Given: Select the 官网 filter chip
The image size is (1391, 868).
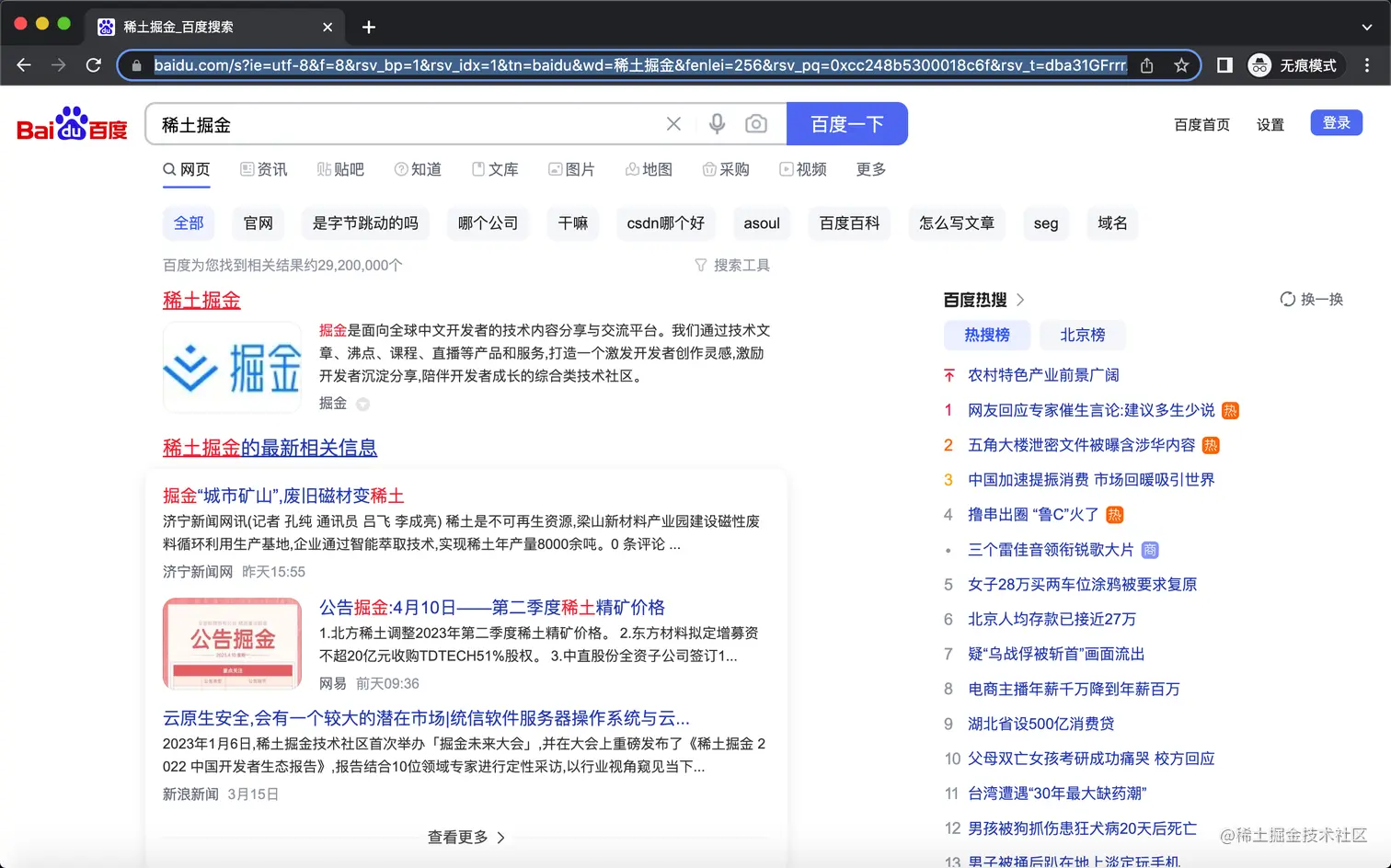Looking at the screenshot, I should 259,223.
